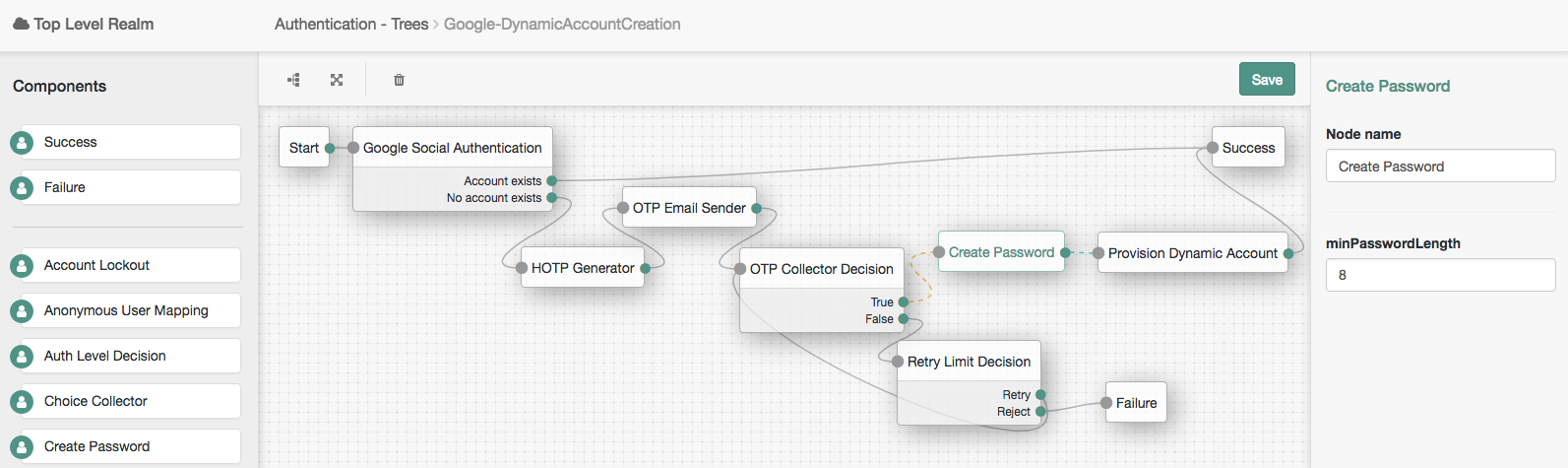Select the Provision Dynamic Account node
This screenshot has height=468, width=1568.
[x=1193, y=253]
